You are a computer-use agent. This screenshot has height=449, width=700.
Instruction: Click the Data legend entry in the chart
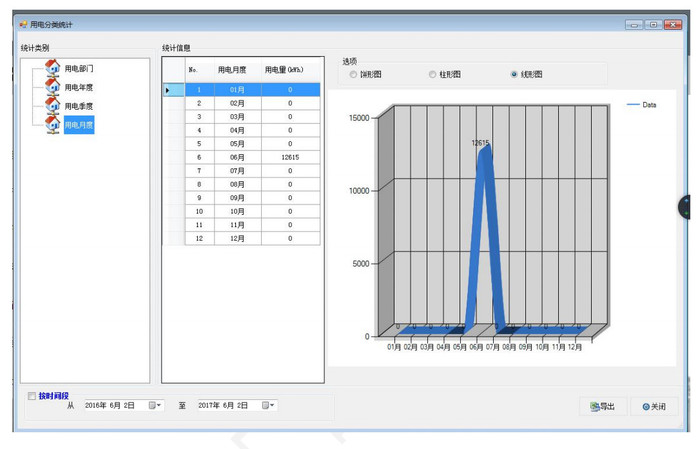[642, 104]
